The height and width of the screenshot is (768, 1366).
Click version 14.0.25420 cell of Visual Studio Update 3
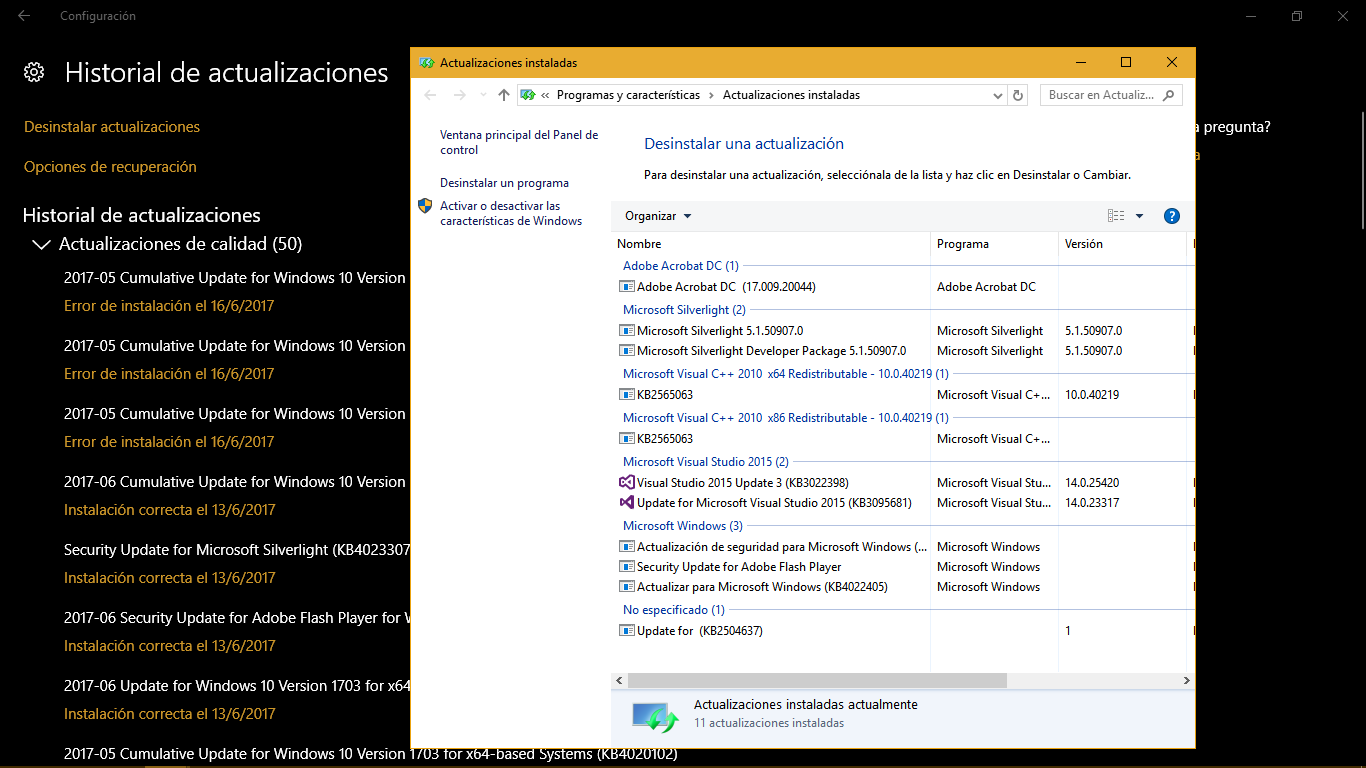point(1092,483)
